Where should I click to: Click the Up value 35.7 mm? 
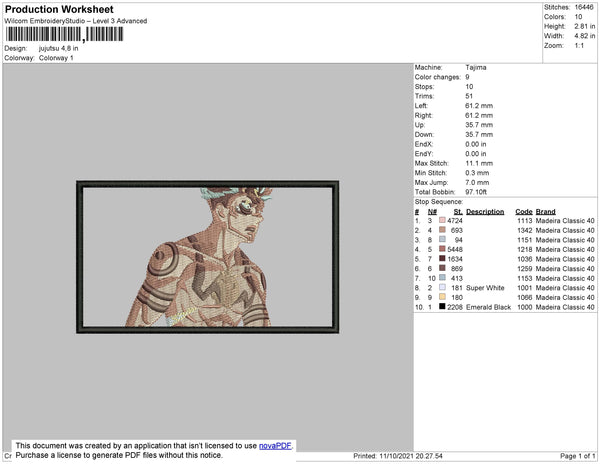pos(479,125)
